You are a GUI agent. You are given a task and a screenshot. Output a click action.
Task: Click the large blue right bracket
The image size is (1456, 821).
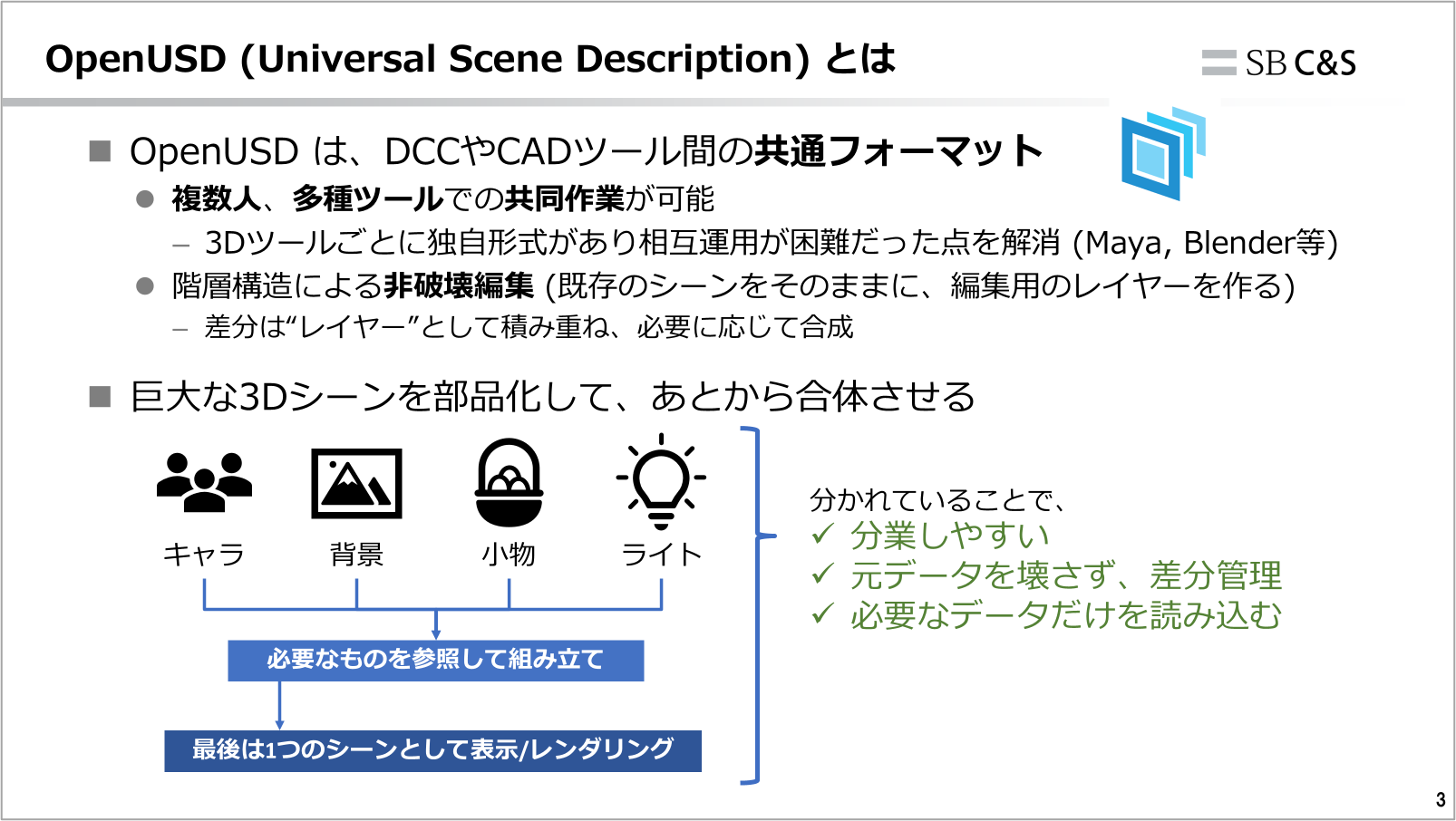(x=755, y=604)
